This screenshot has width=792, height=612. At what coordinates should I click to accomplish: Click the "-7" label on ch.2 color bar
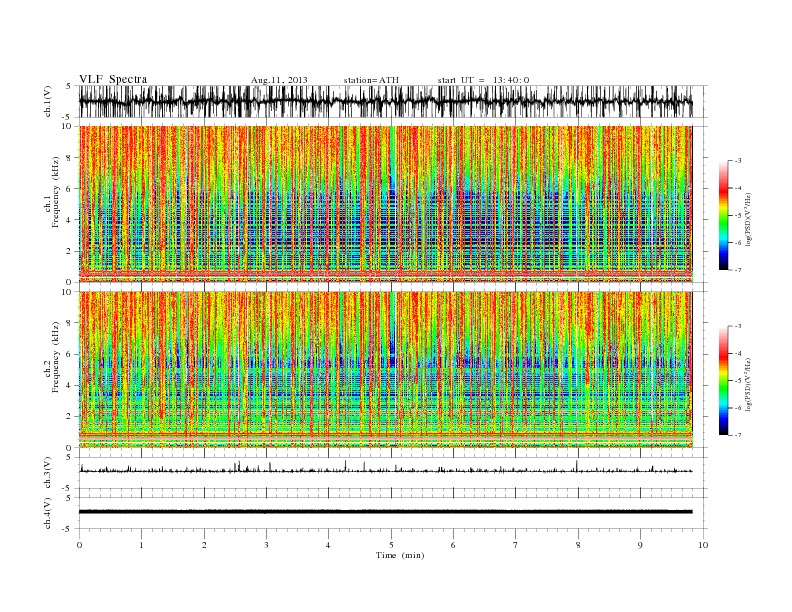tap(737, 435)
